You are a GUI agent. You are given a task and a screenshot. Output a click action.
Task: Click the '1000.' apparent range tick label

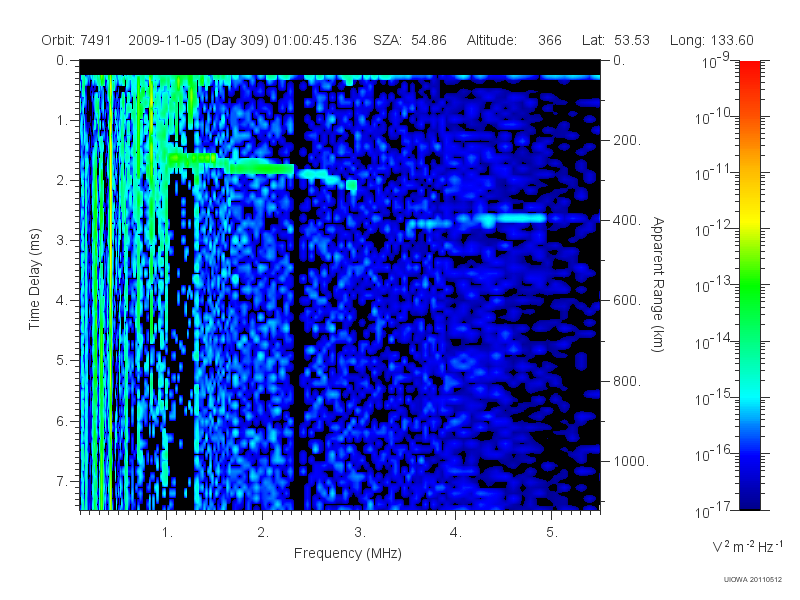[631, 461]
